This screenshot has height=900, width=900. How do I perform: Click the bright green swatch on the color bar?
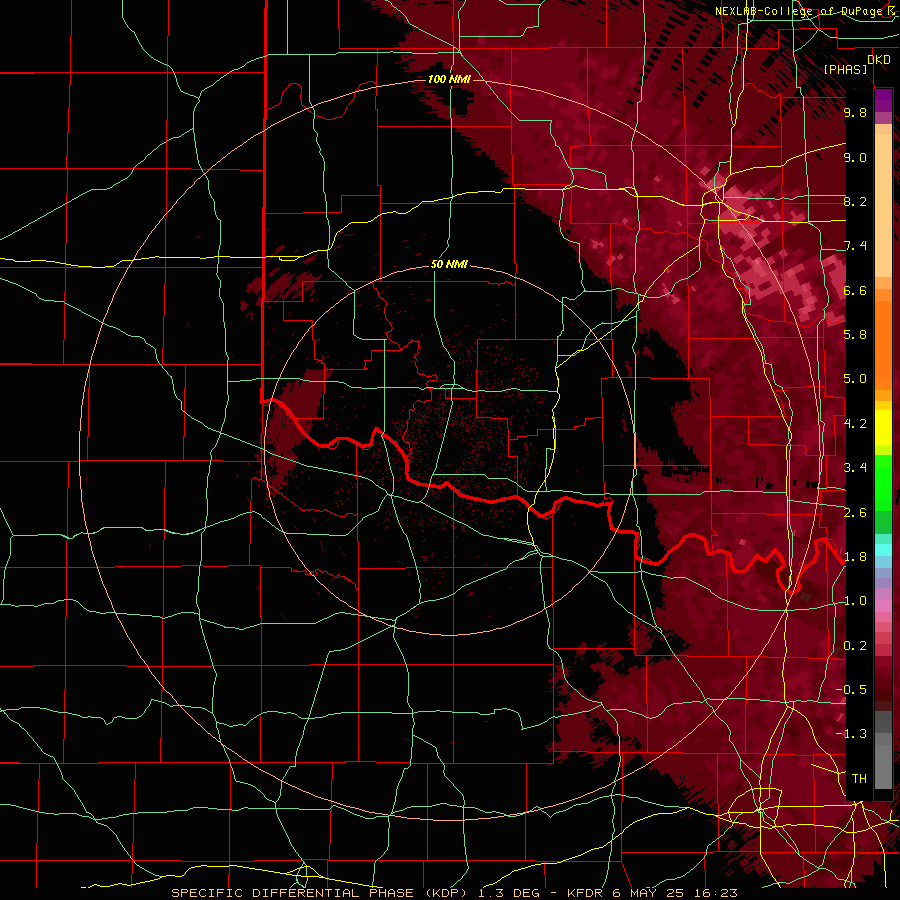tap(883, 482)
